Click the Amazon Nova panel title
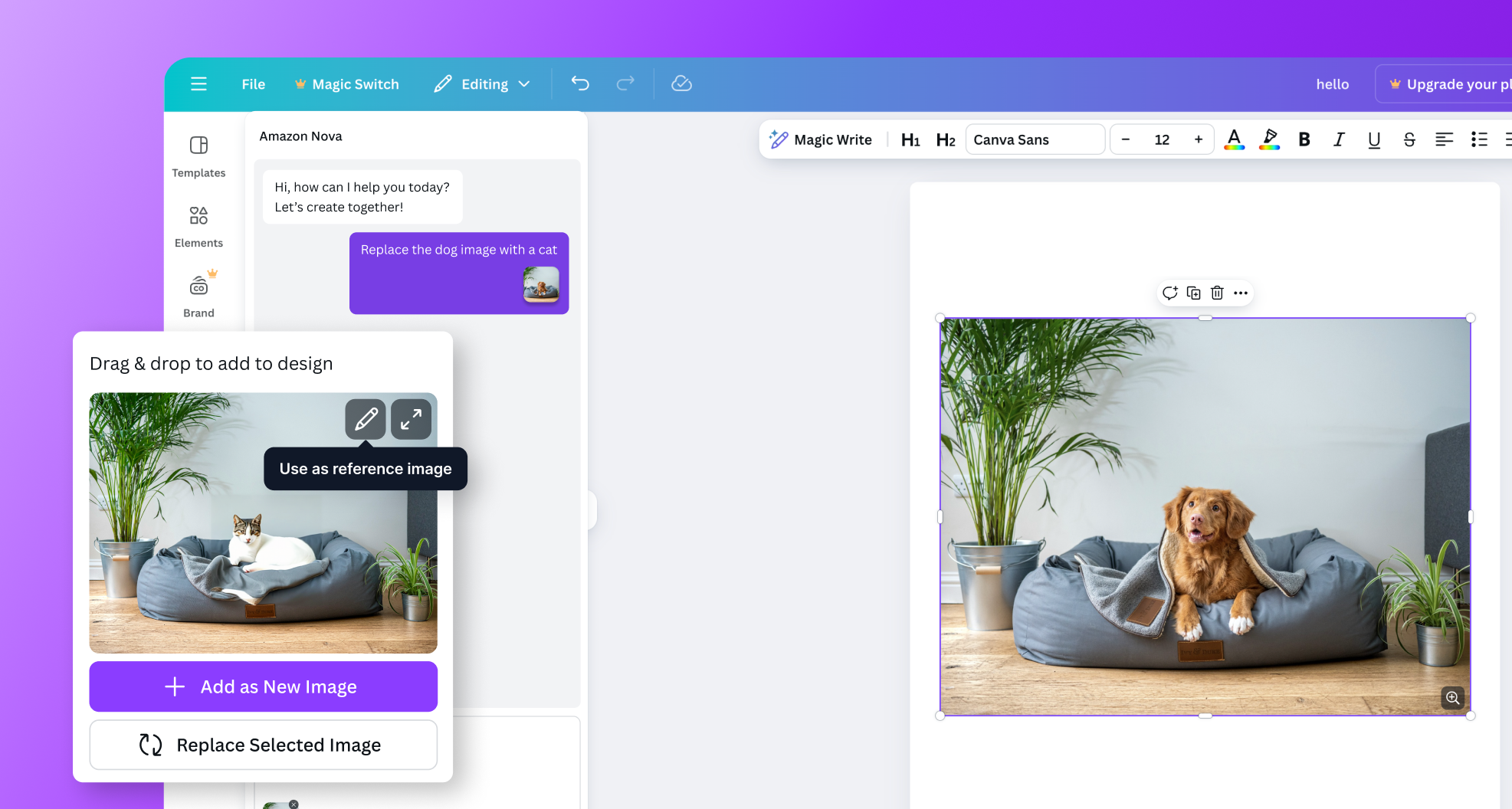Viewport: 1512px width, 809px height. tap(300, 136)
